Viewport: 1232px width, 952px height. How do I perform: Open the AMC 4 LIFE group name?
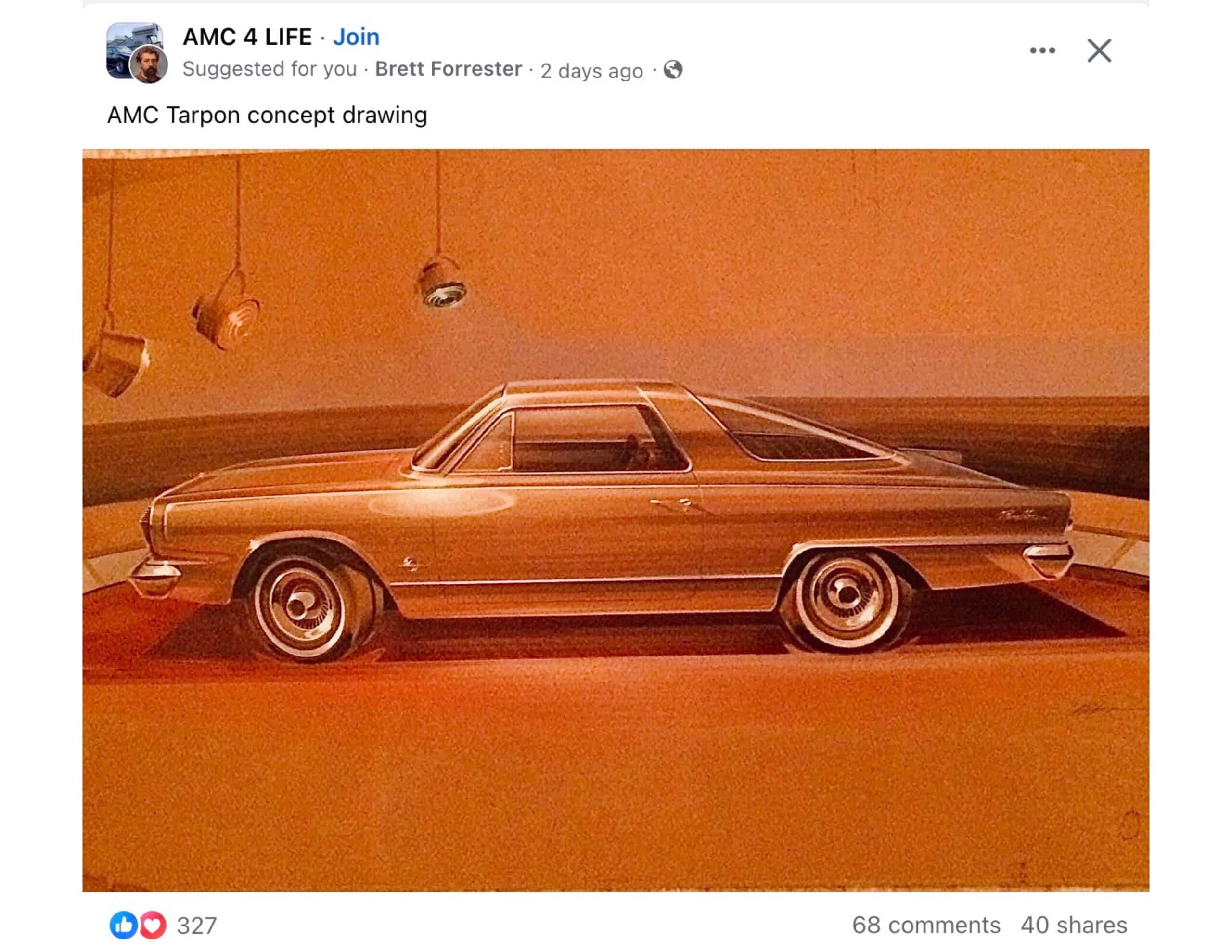pos(247,37)
